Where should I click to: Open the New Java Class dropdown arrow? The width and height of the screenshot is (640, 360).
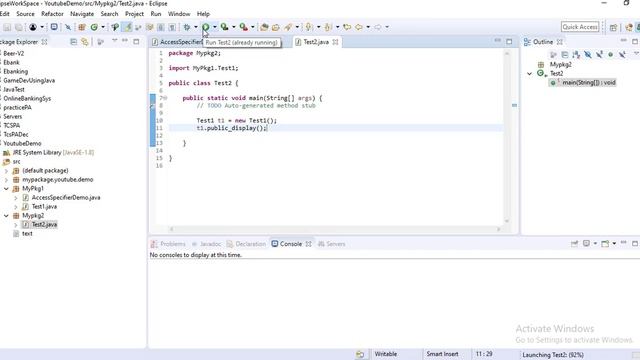[x=103, y=27]
